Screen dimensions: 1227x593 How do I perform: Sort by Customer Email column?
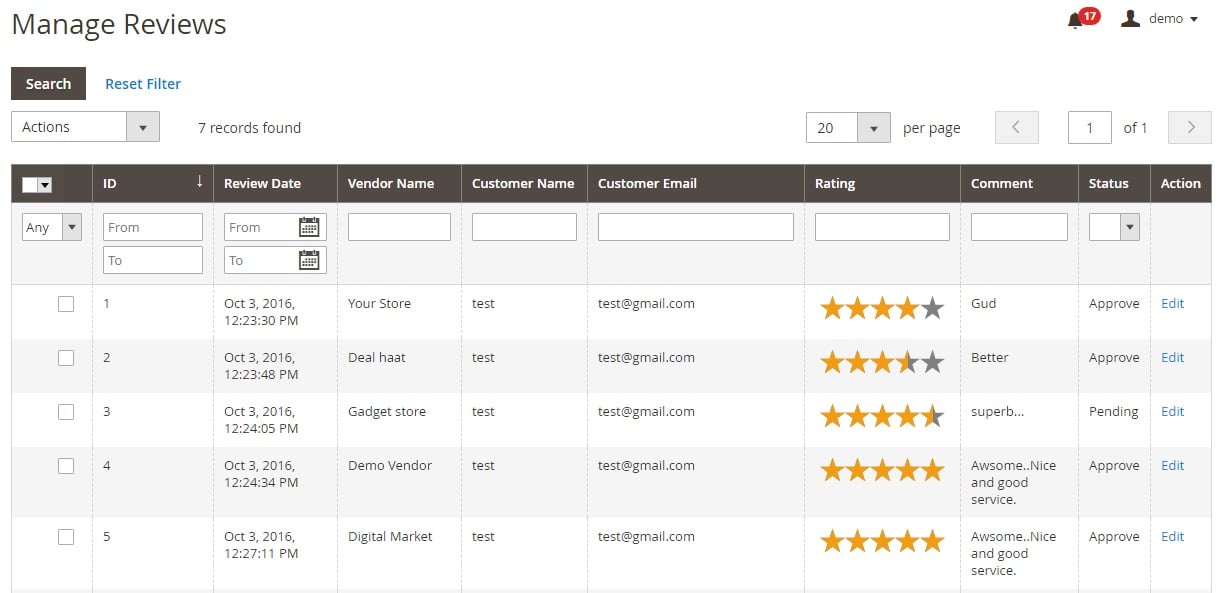click(x=647, y=184)
